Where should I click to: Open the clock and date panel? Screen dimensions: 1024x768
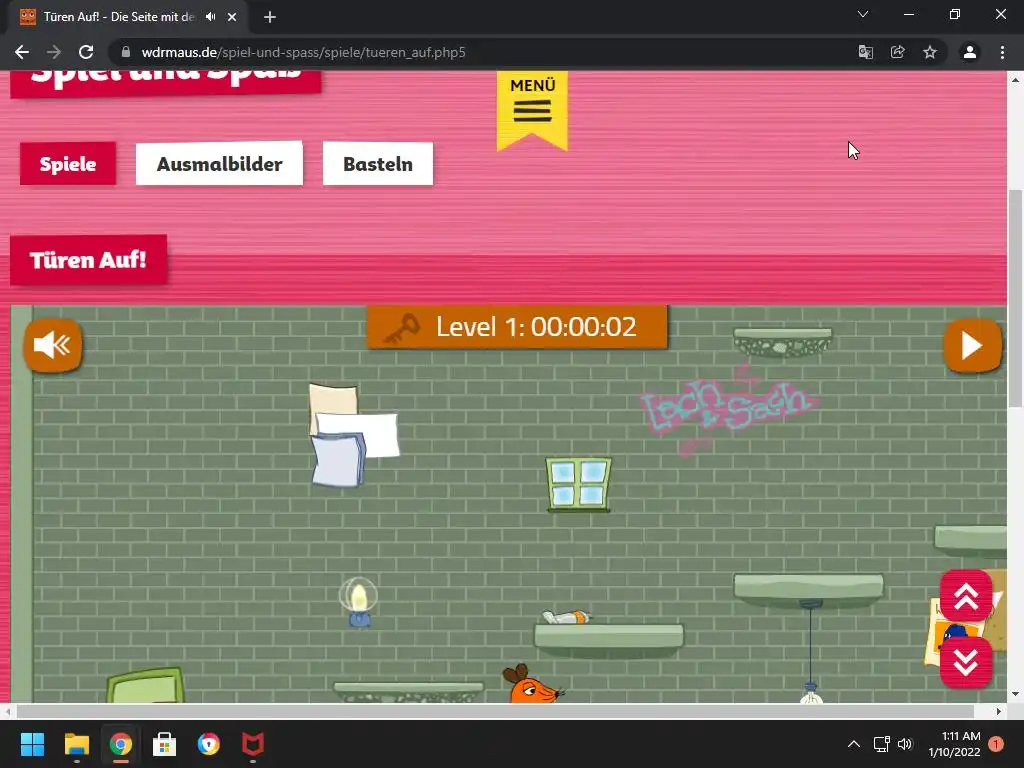(x=954, y=744)
